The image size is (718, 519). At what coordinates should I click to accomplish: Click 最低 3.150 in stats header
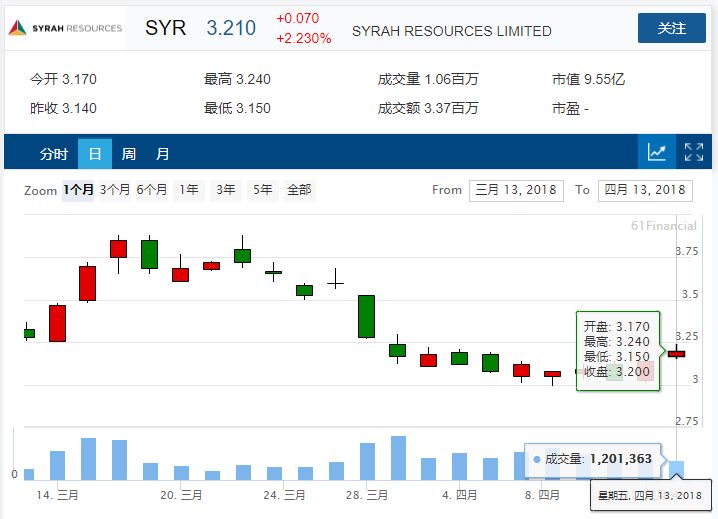pyautogui.click(x=237, y=108)
